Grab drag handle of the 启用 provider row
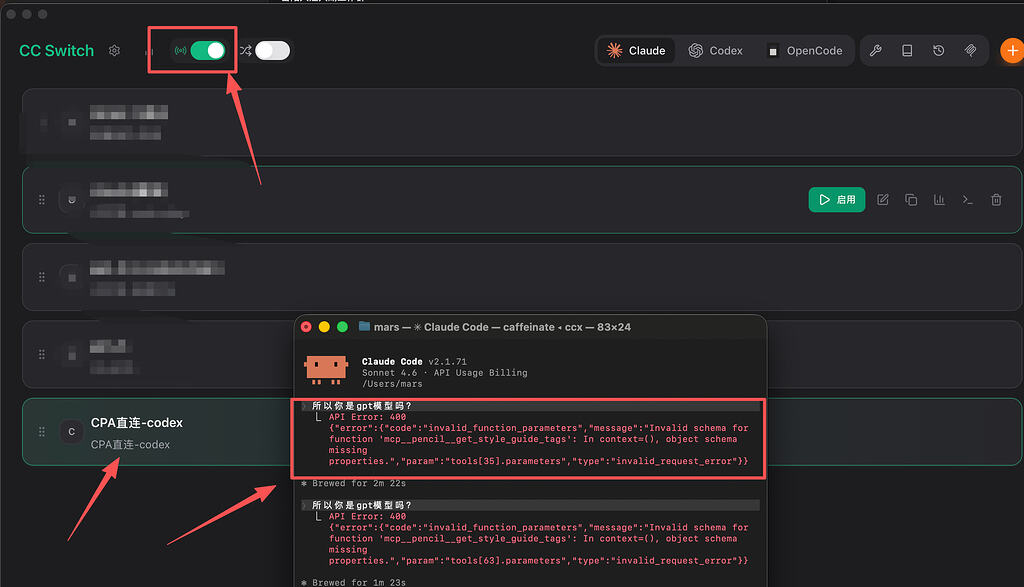This screenshot has height=587, width=1024. (x=42, y=200)
